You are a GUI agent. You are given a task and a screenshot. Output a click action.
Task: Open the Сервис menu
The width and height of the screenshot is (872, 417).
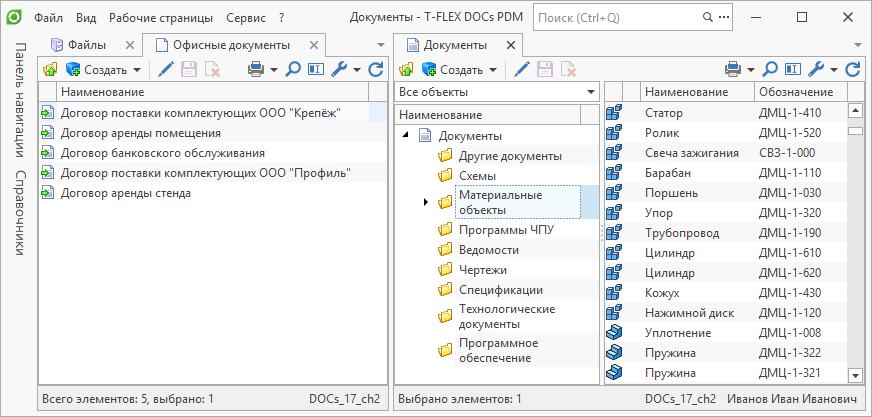[x=246, y=18]
